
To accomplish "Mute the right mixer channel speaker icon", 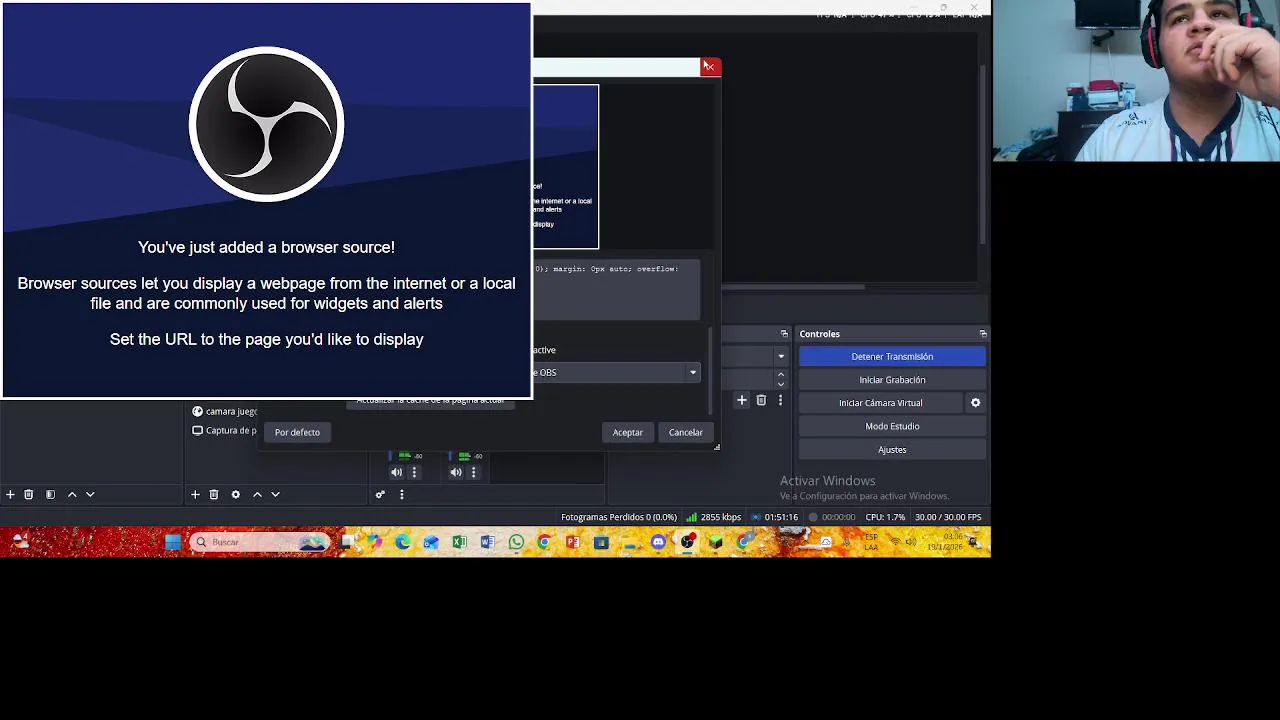I will [x=455, y=472].
